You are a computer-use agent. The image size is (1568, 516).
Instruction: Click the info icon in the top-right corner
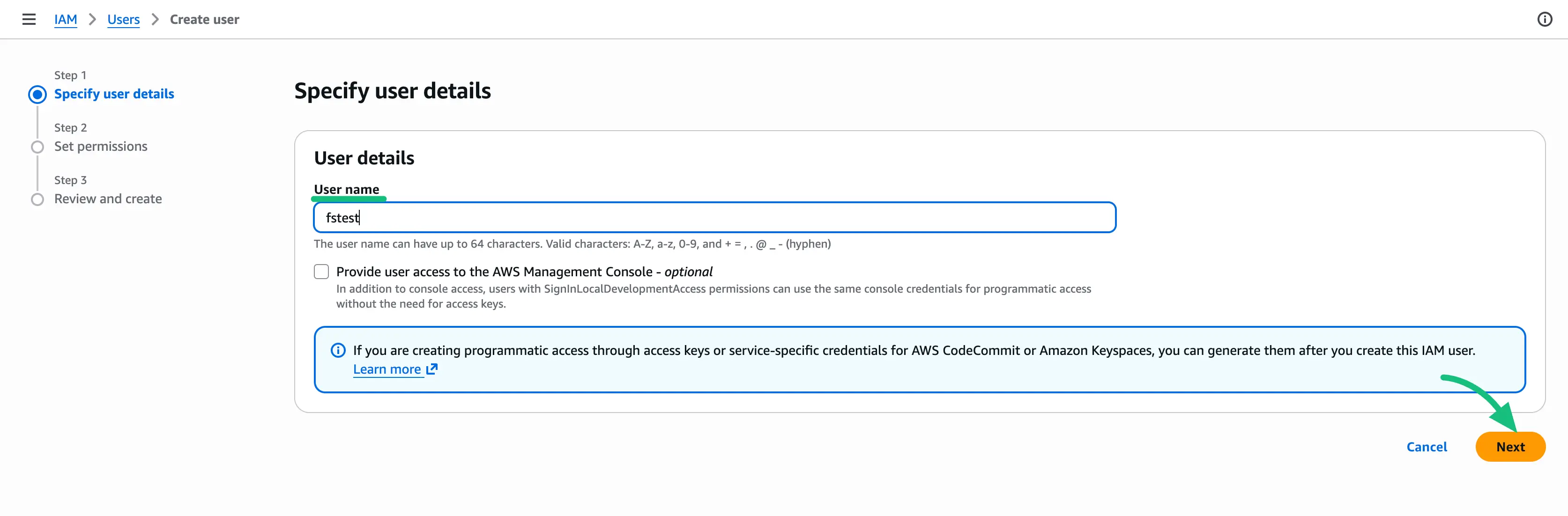tap(1544, 19)
